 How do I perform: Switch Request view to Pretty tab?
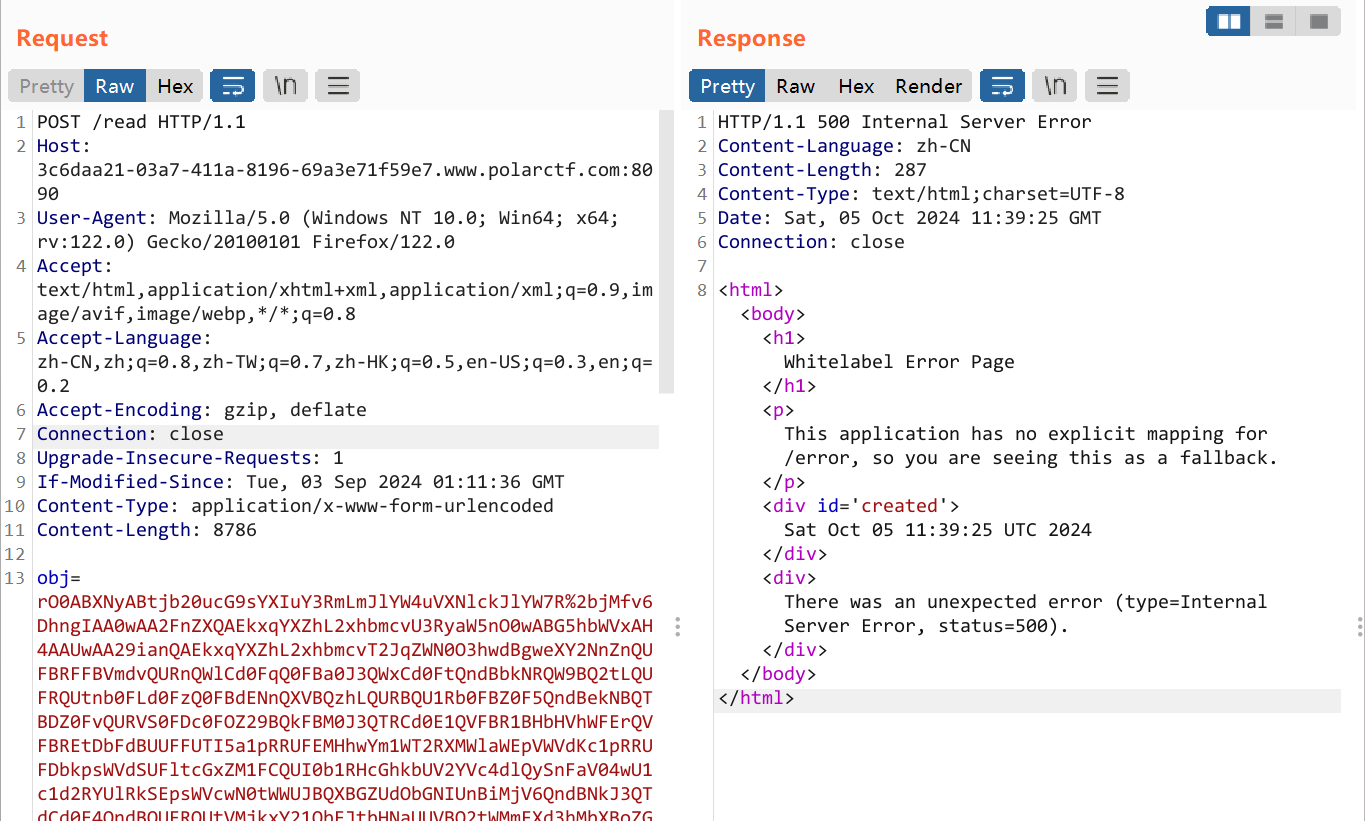point(47,86)
